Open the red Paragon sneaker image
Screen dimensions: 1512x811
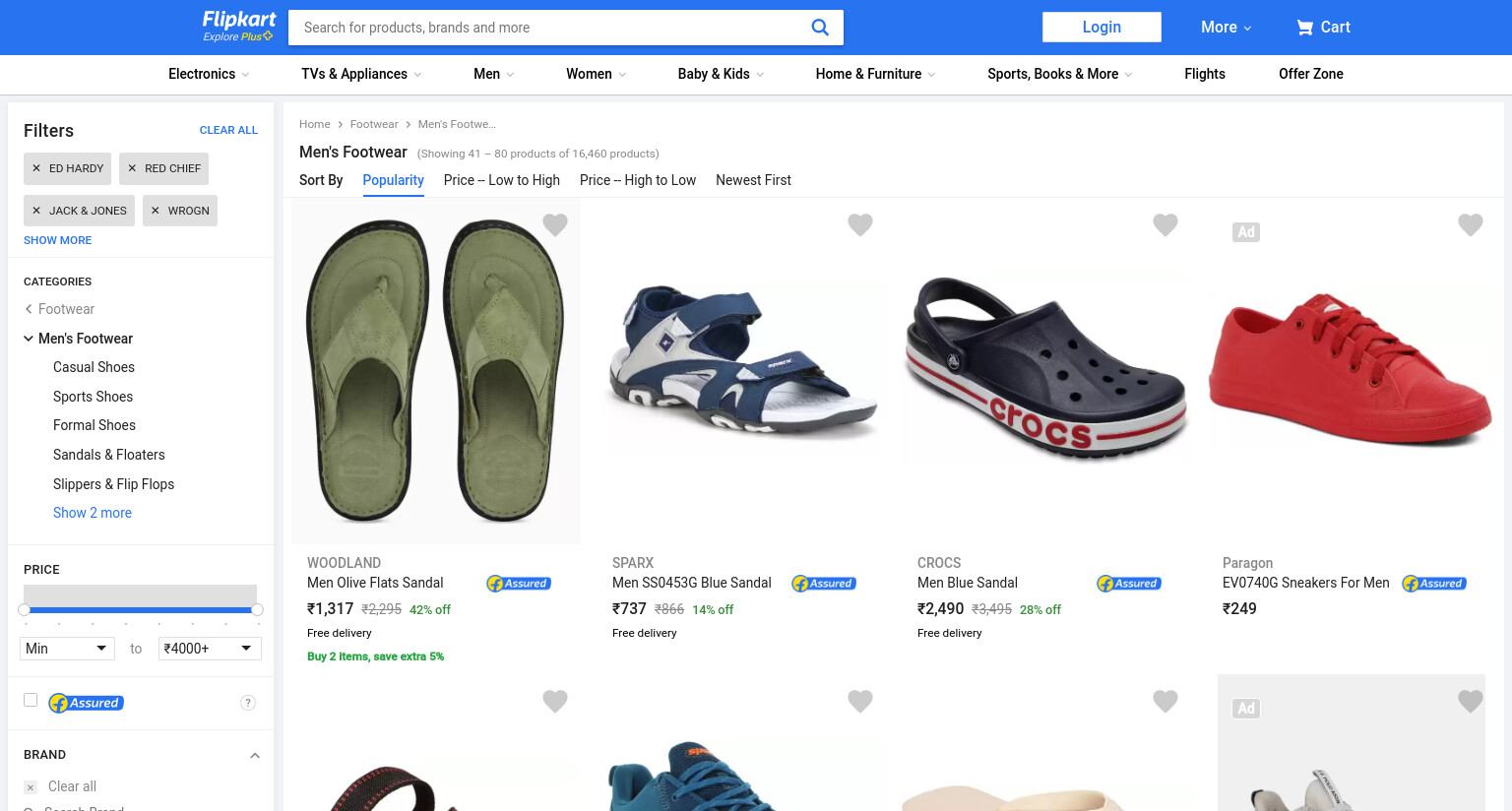click(1351, 369)
